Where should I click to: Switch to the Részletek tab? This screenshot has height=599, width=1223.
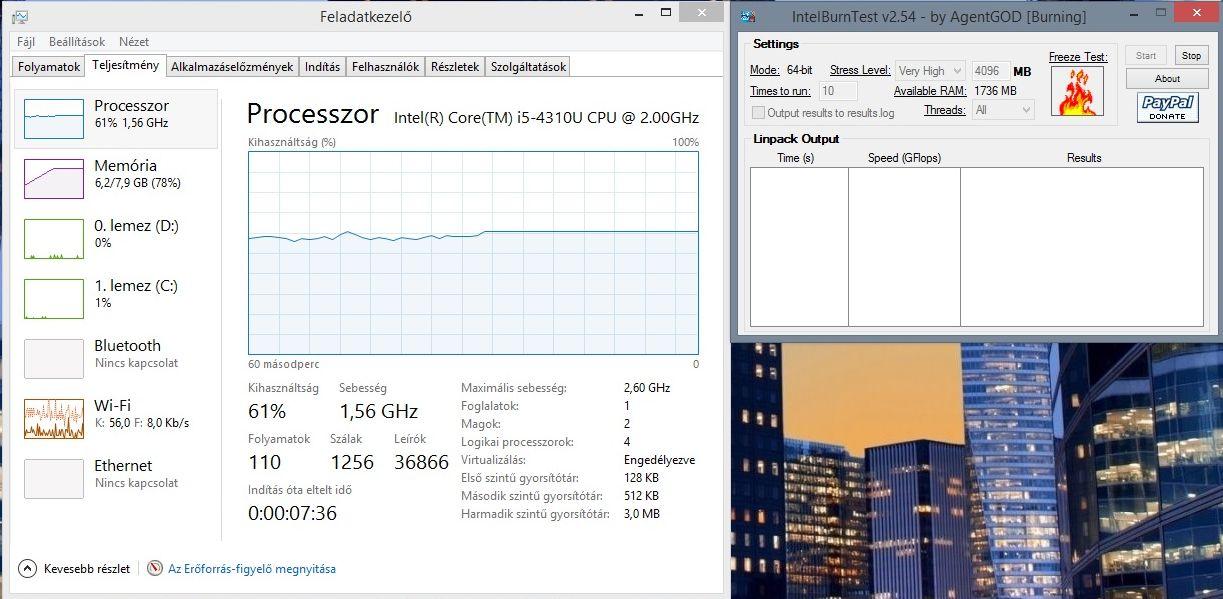[x=454, y=67]
